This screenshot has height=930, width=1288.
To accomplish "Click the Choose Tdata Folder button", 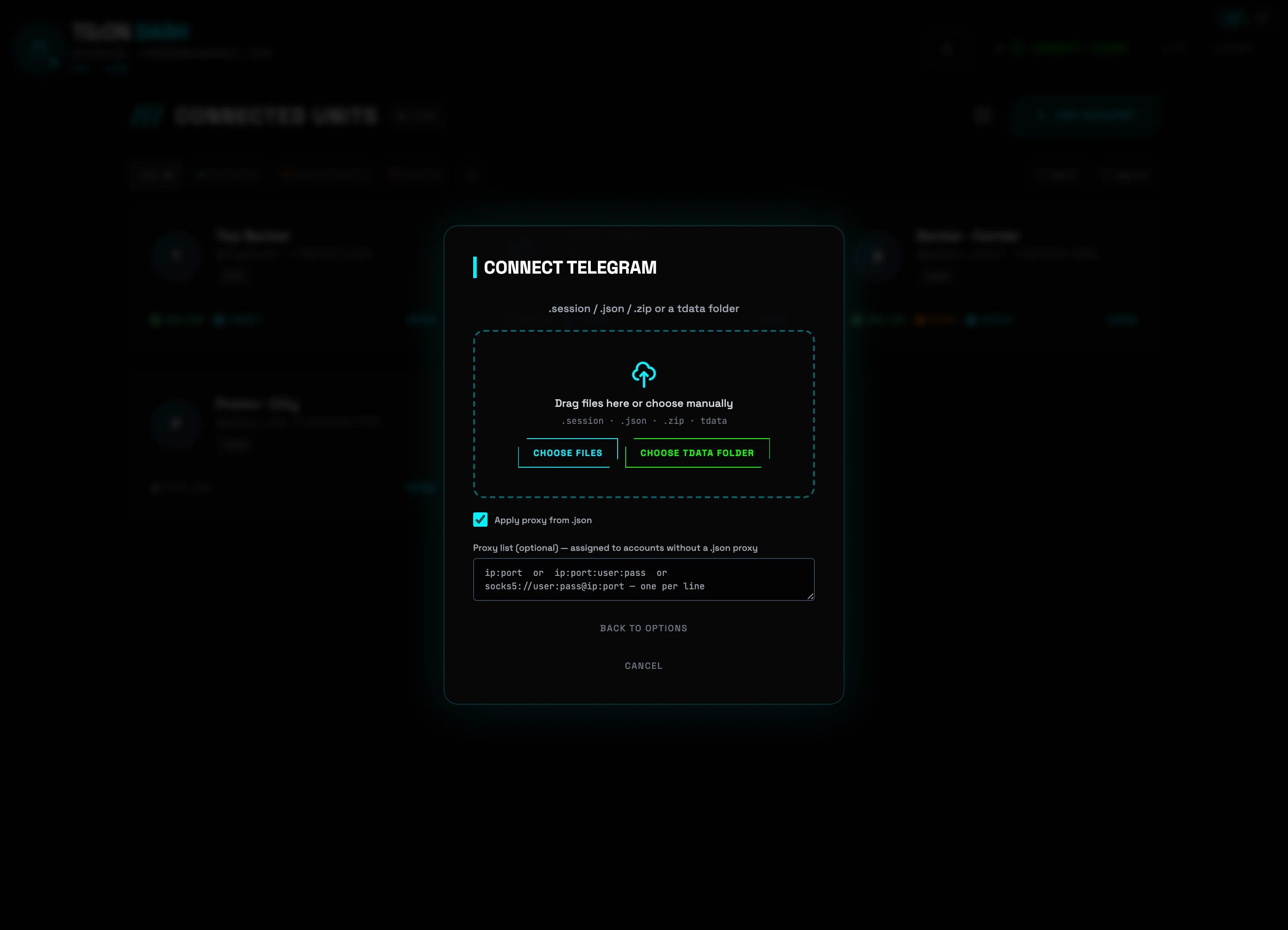I will point(697,452).
